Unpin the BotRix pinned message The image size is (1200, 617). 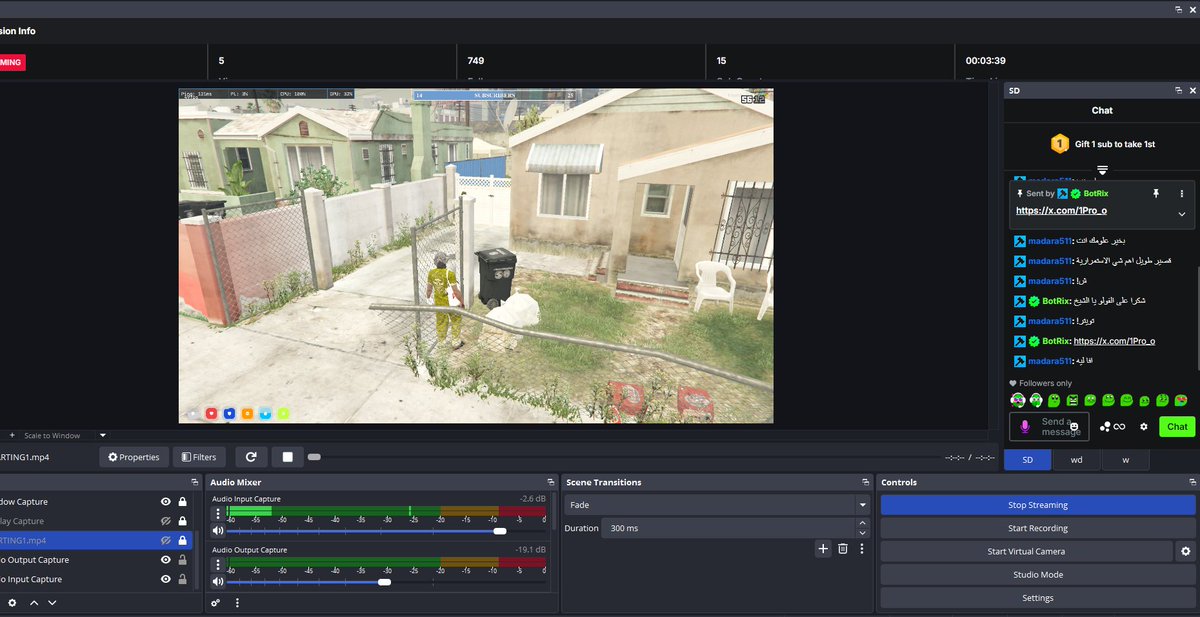(1156, 193)
